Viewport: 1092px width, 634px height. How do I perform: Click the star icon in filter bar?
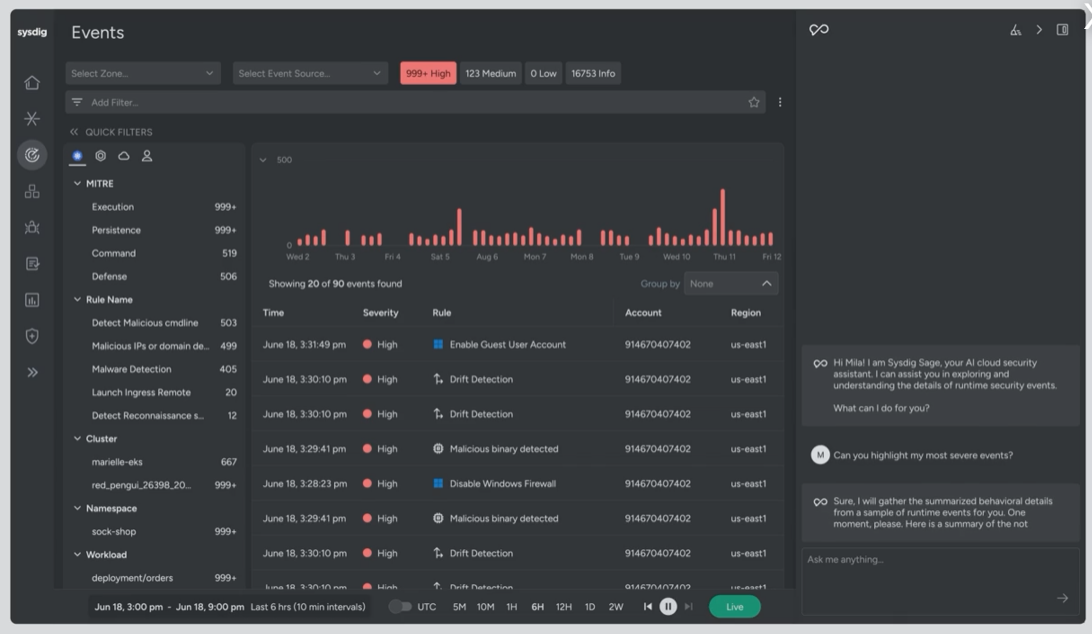[x=754, y=102]
